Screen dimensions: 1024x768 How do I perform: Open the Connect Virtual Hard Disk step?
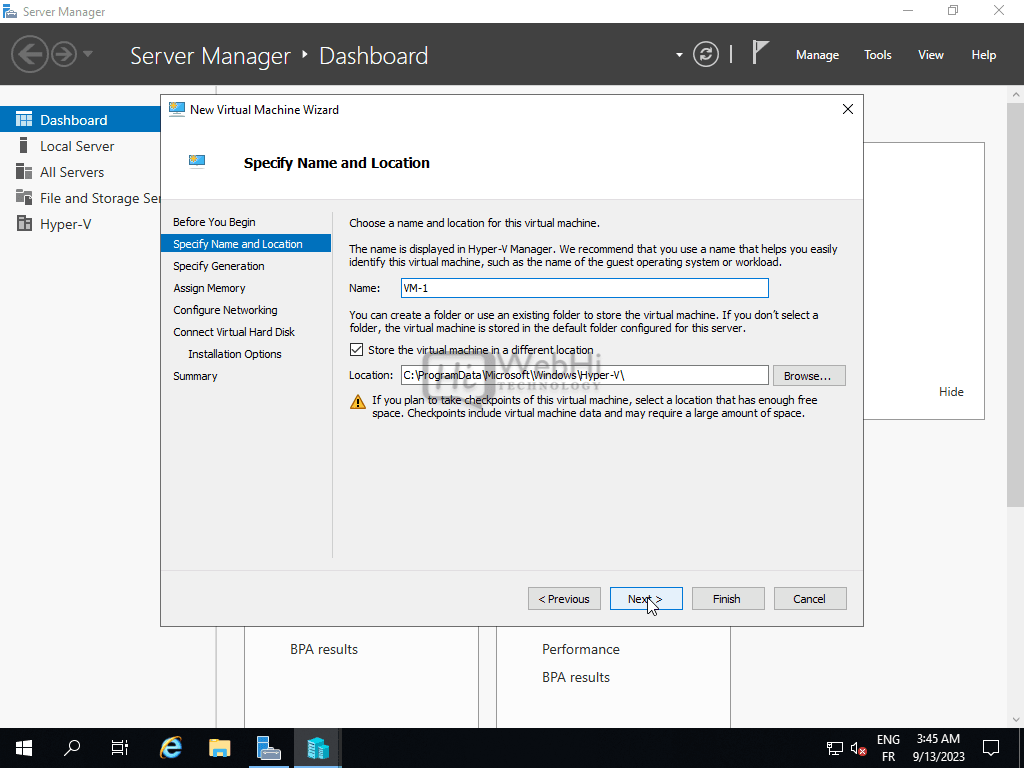234,332
